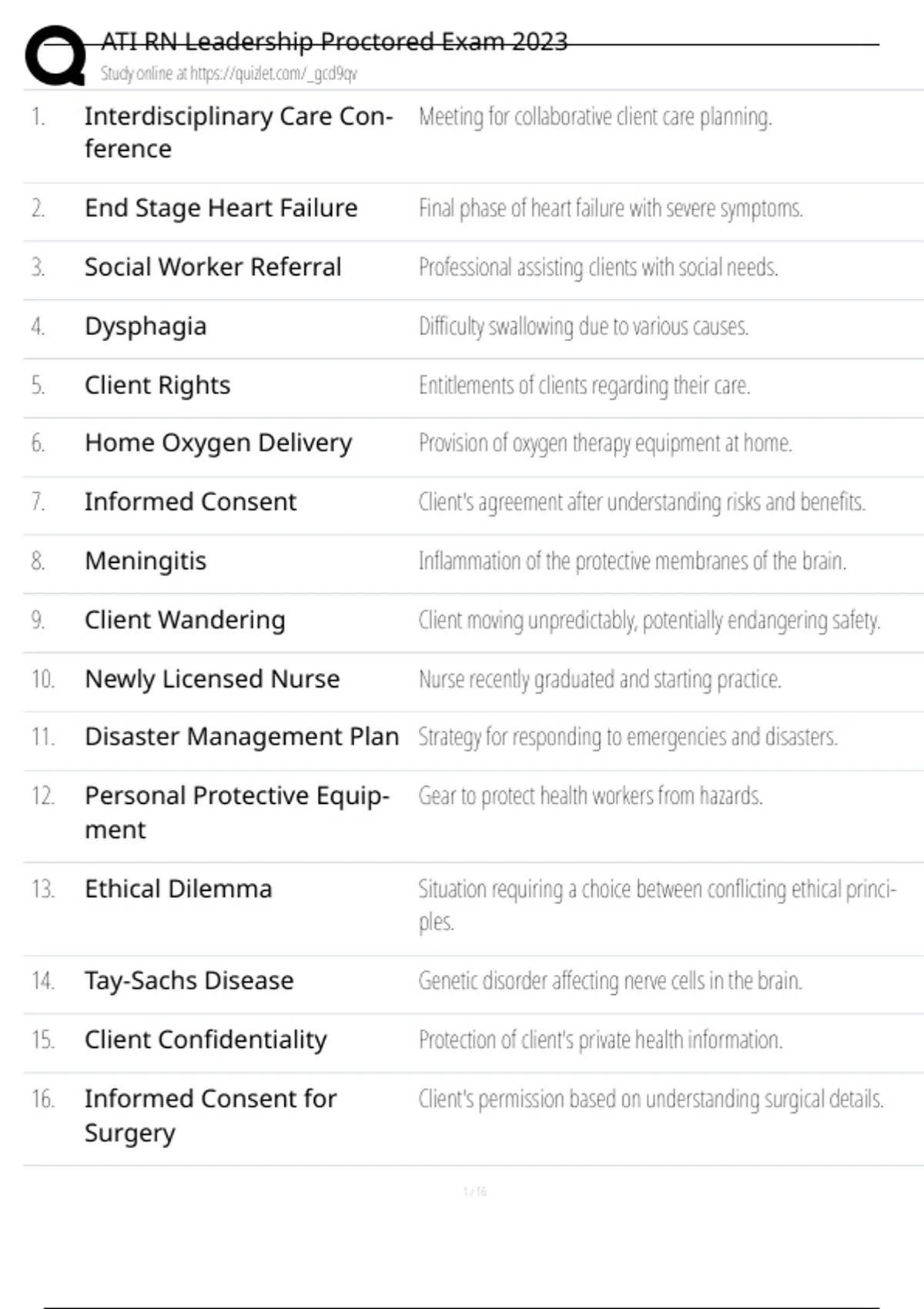Viewport: 924px width, 1309px height.
Task: Select the Client Rights term
Action: point(157,385)
